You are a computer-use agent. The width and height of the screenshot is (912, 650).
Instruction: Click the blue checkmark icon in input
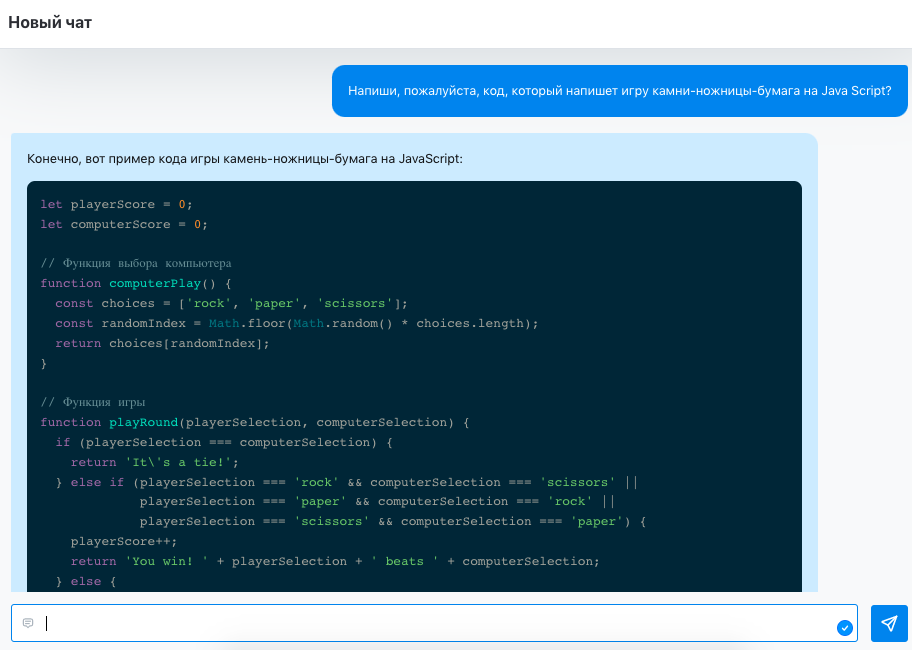[844, 627]
